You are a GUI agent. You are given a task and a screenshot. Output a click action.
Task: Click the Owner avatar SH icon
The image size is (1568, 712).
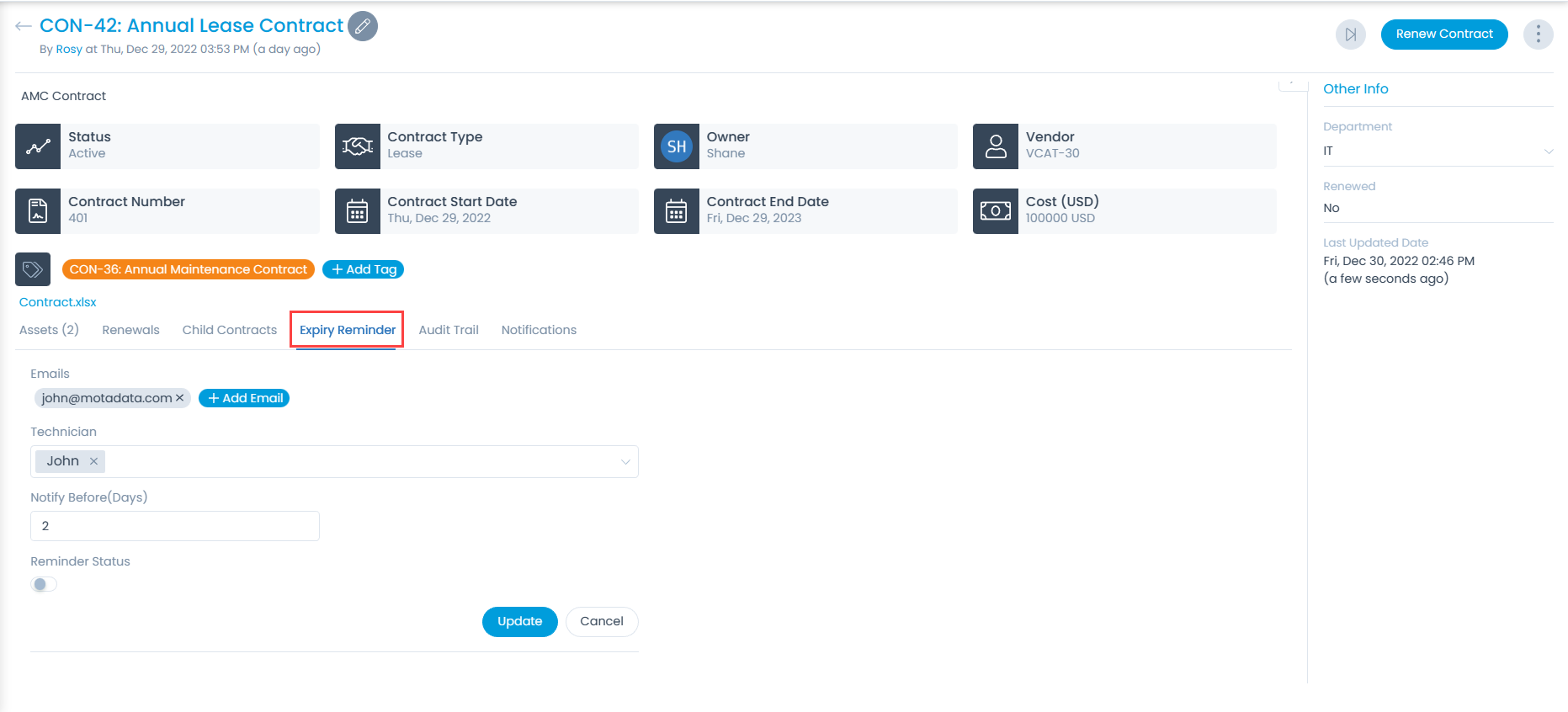[677, 146]
